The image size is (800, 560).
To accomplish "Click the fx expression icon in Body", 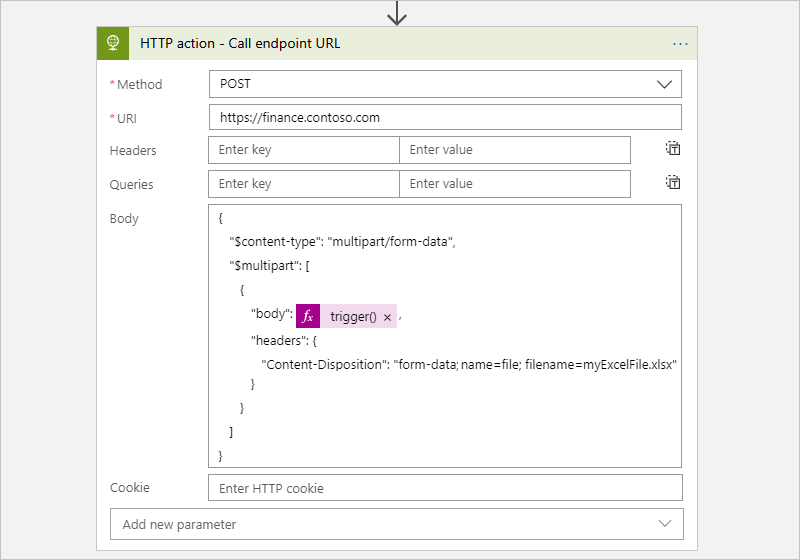I will (308, 316).
